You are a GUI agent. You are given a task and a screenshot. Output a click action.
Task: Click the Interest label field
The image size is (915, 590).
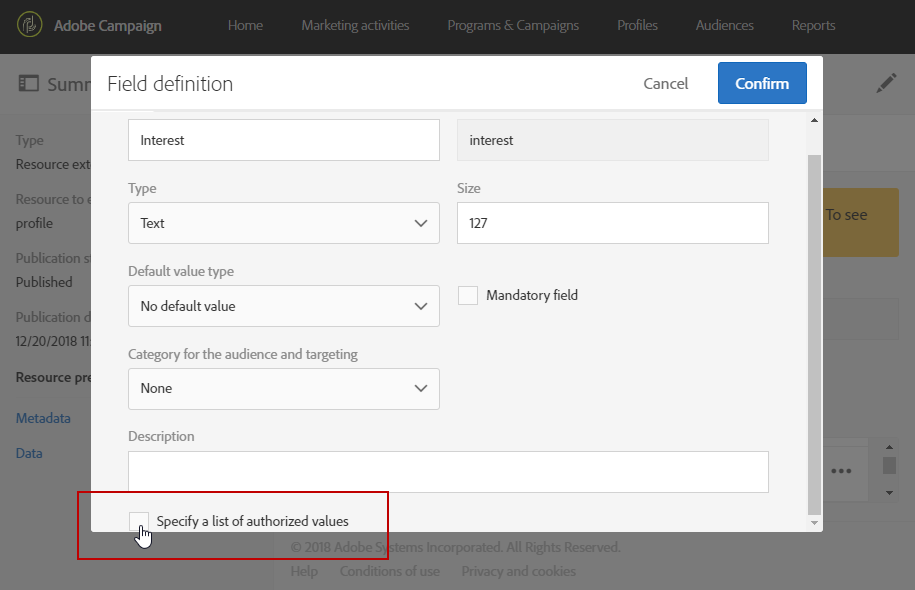tap(284, 140)
